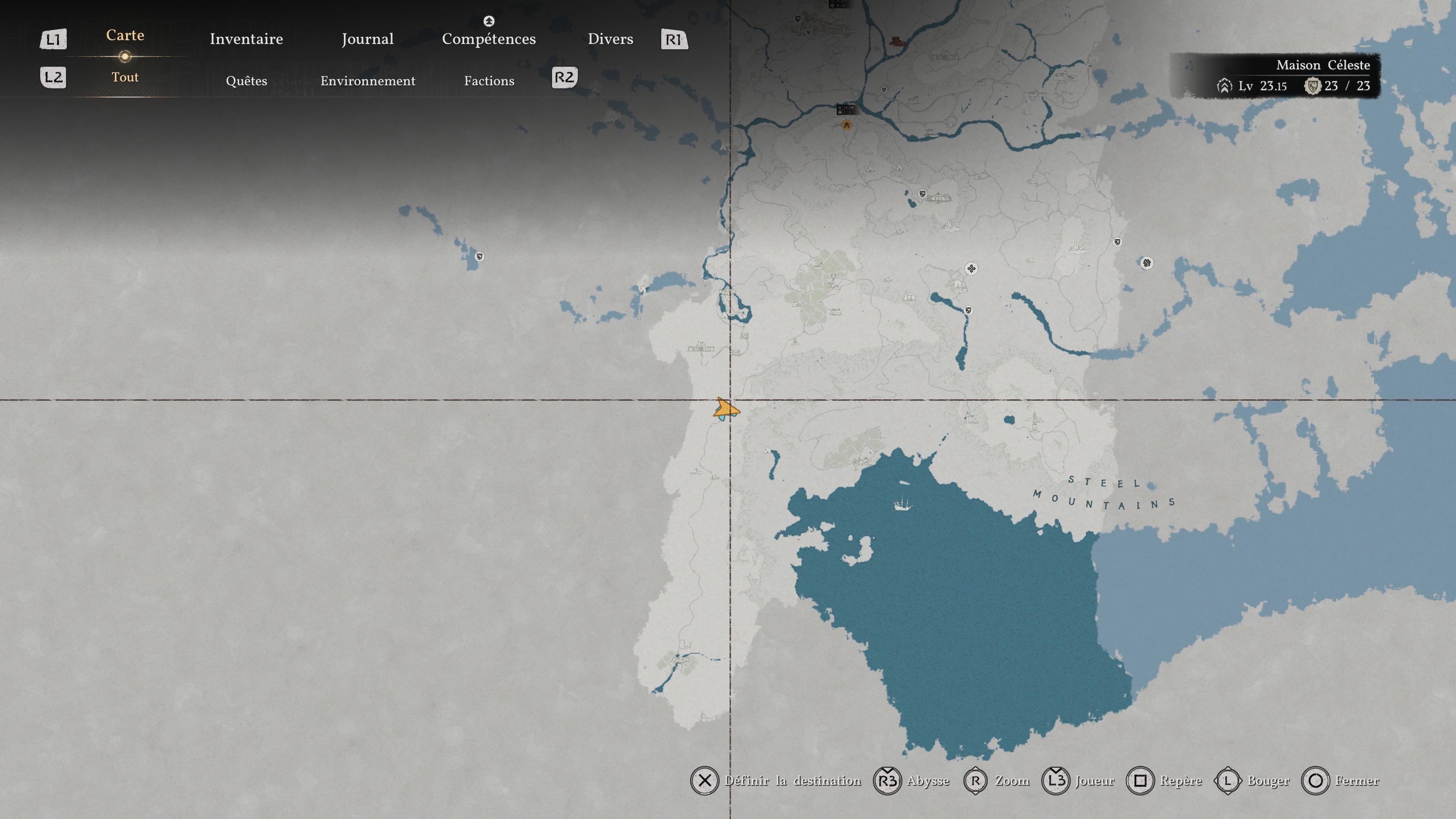Select the shield marker on the western island
The image size is (1456, 819).
click(x=479, y=257)
